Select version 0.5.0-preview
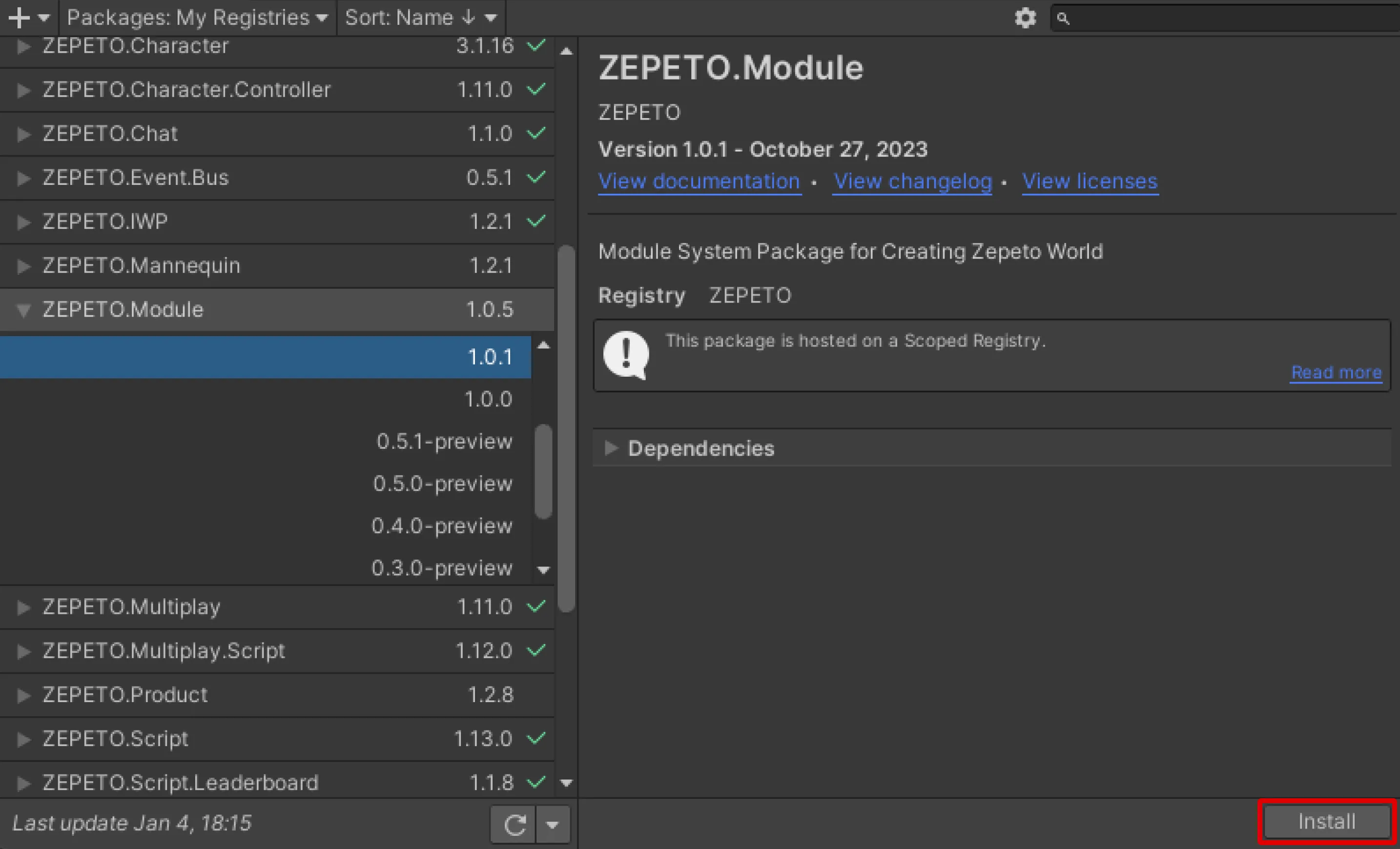The height and width of the screenshot is (849, 1400). [266, 484]
